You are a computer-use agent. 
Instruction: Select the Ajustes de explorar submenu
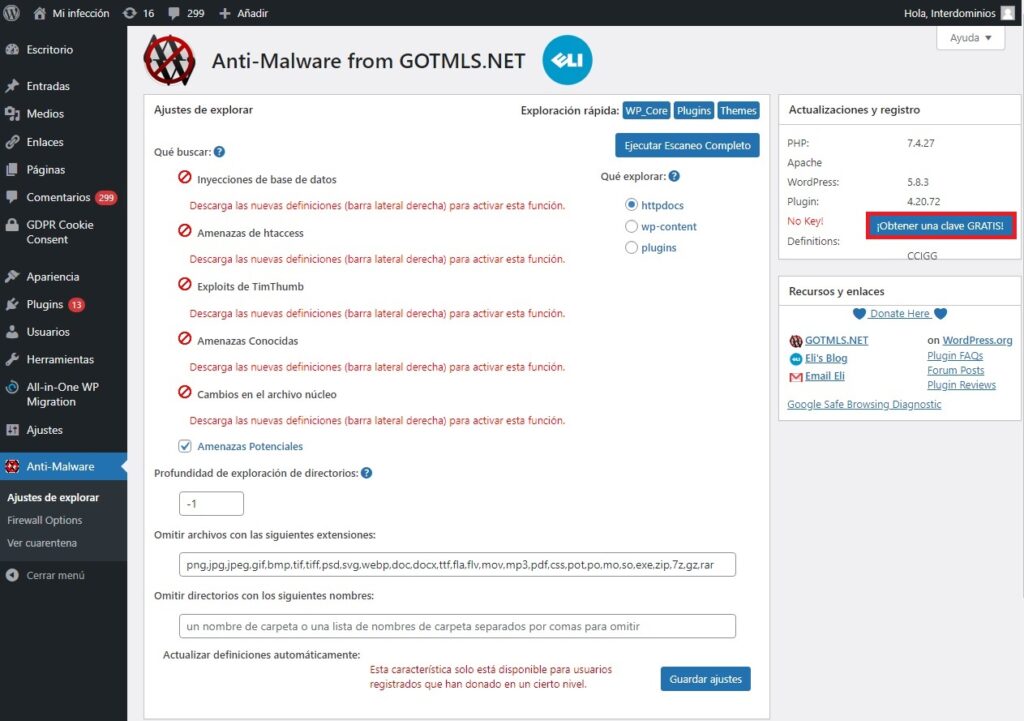(x=53, y=498)
